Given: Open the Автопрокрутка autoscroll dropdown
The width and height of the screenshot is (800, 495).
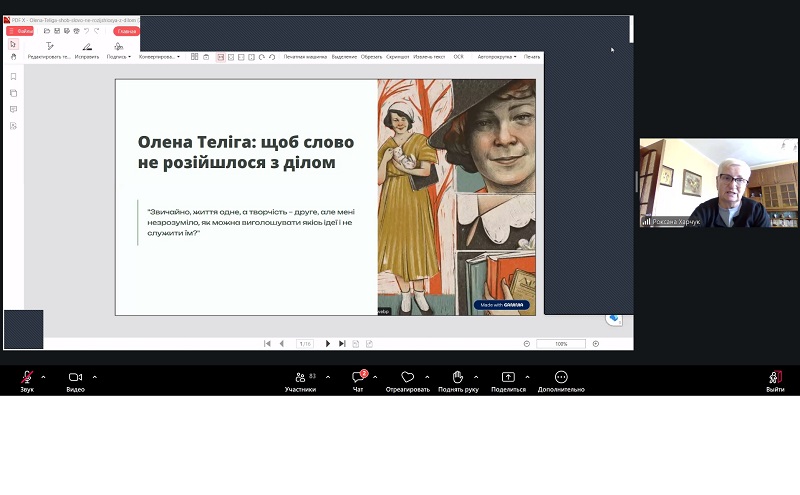Looking at the screenshot, I should tap(497, 57).
